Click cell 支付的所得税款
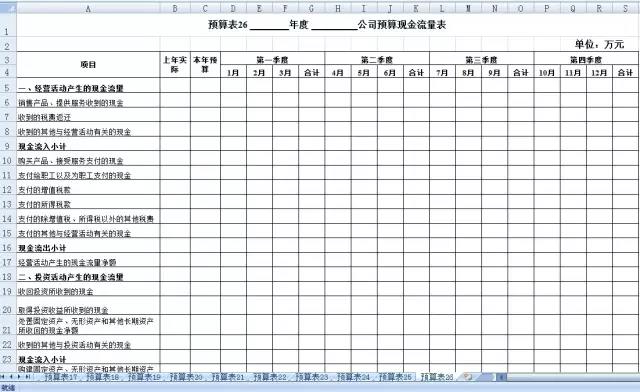This screenshot has height=392, width=640. 88,202
